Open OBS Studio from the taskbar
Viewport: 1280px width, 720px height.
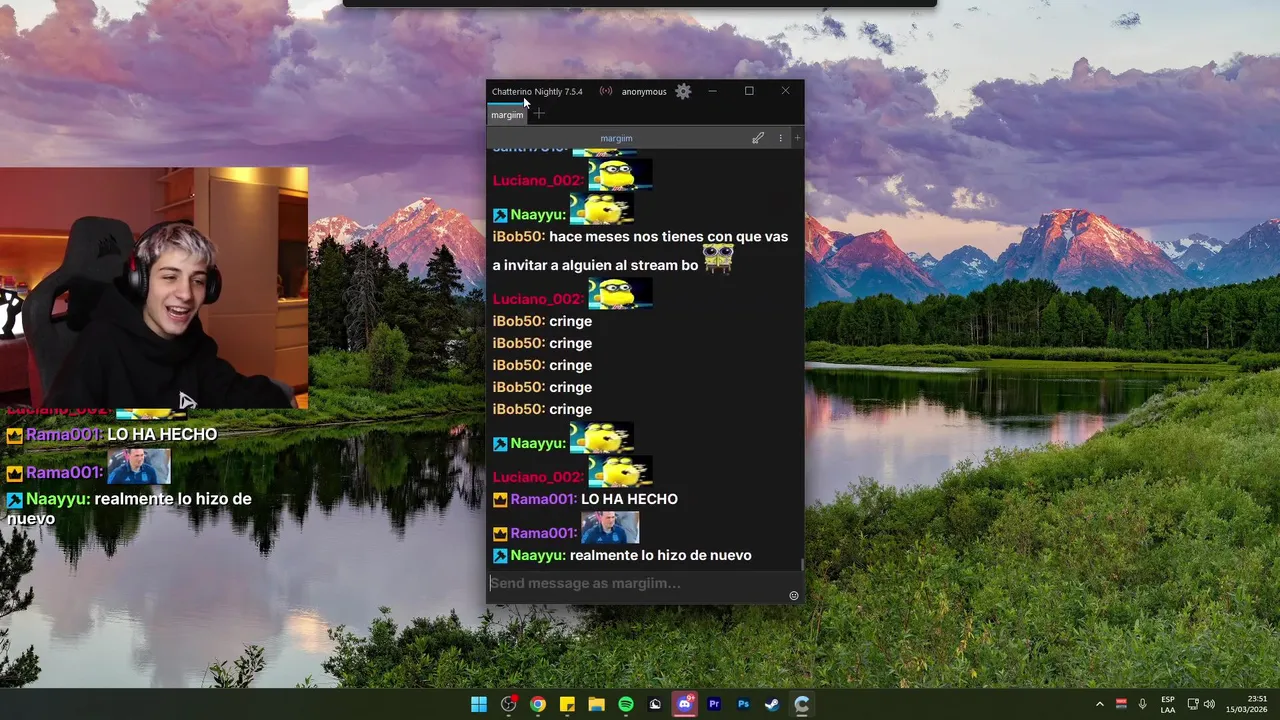coord(508,704)
